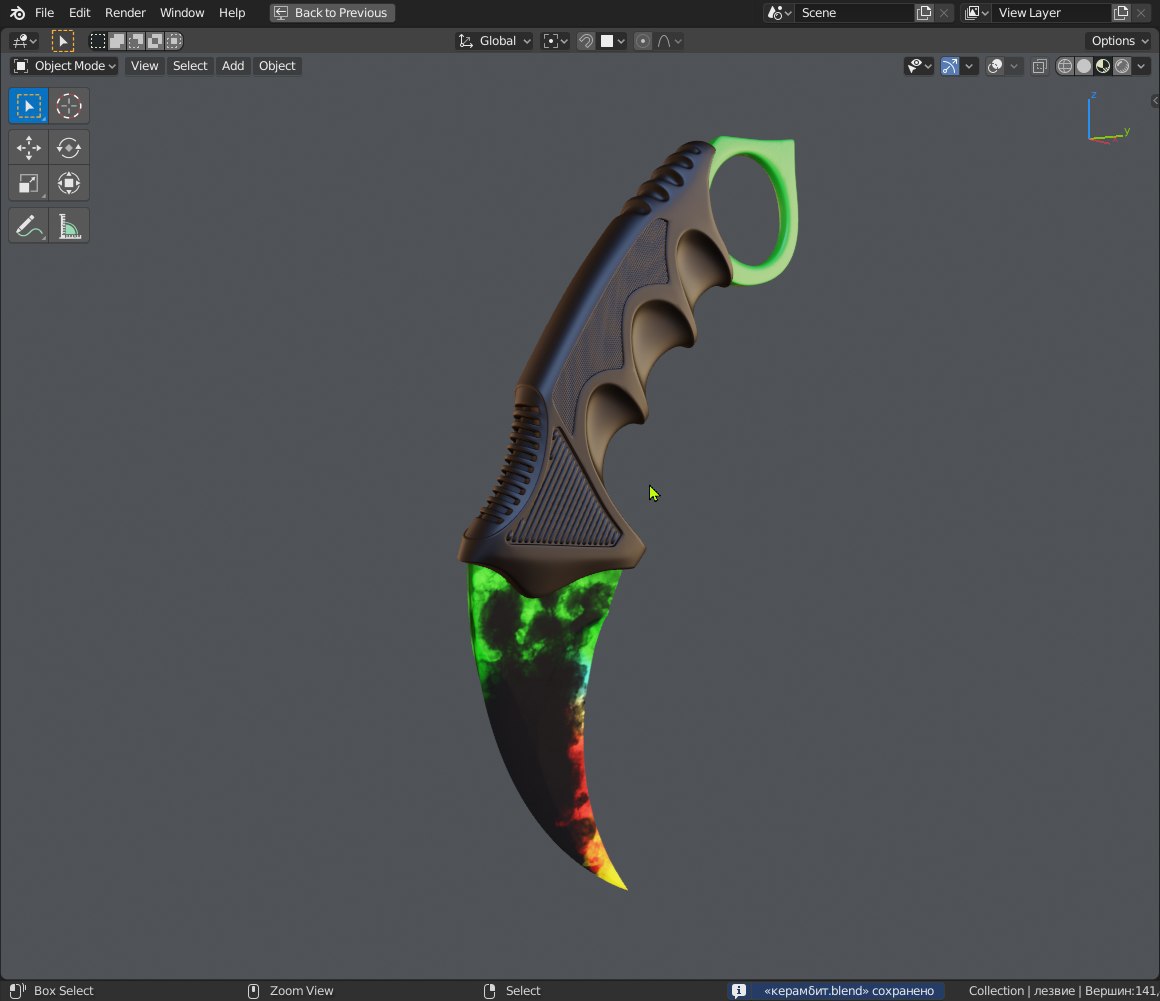The width and height of the screenshot is (1160, 1001).
Task: Expand the sidebar with the arrow tab
Action: pos(1155,101)
